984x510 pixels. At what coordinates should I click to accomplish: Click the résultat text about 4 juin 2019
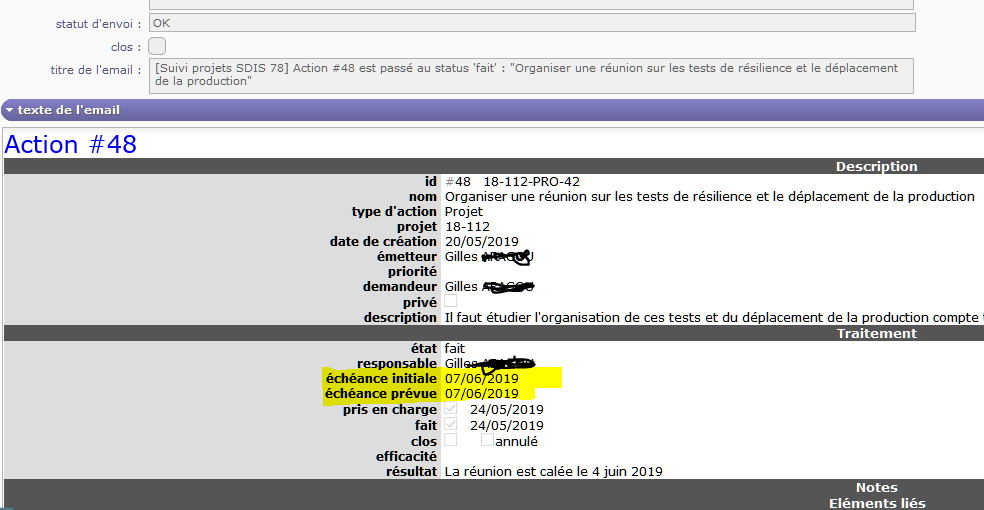553,471
